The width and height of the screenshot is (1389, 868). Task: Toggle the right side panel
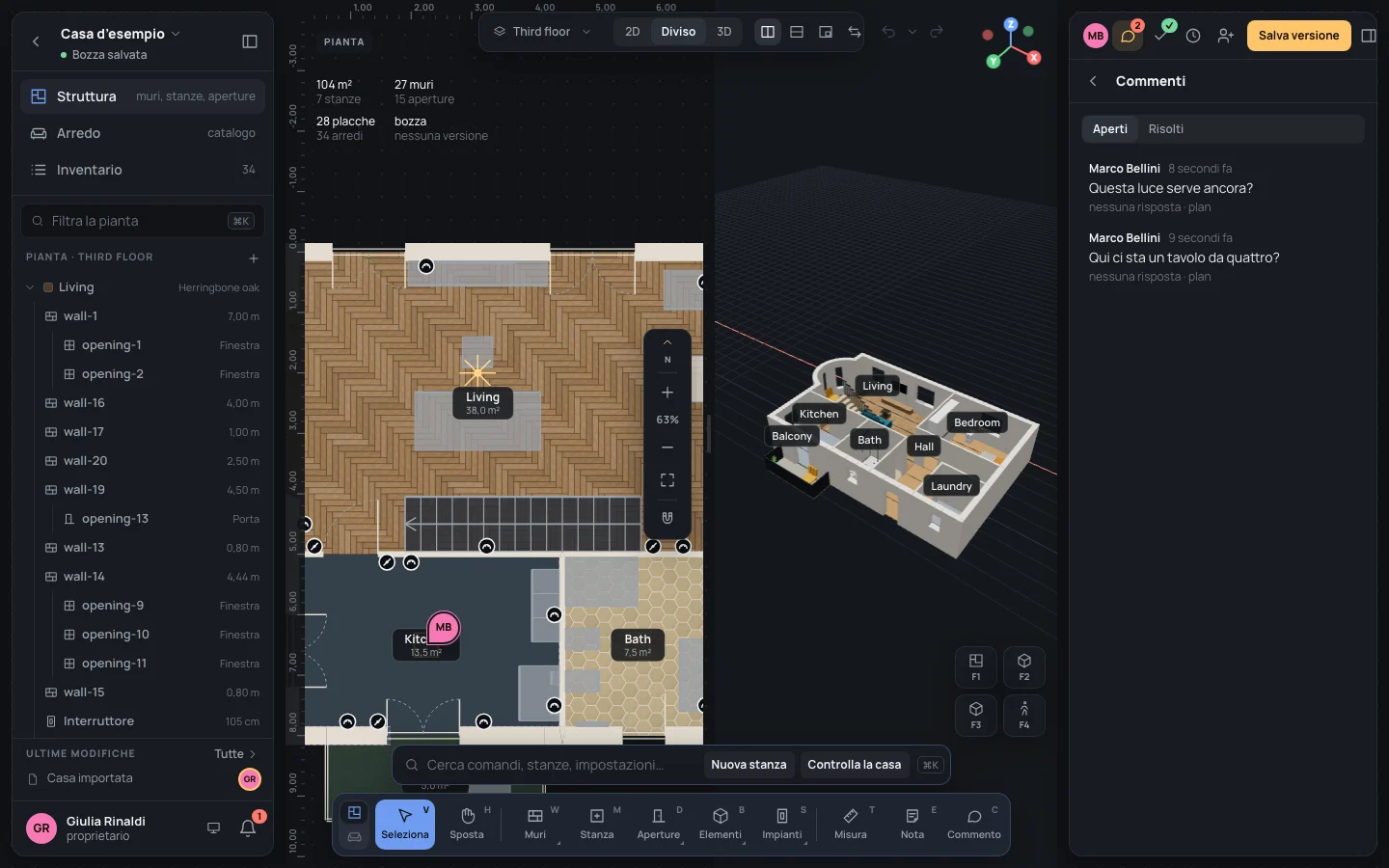click(1368, 36)
